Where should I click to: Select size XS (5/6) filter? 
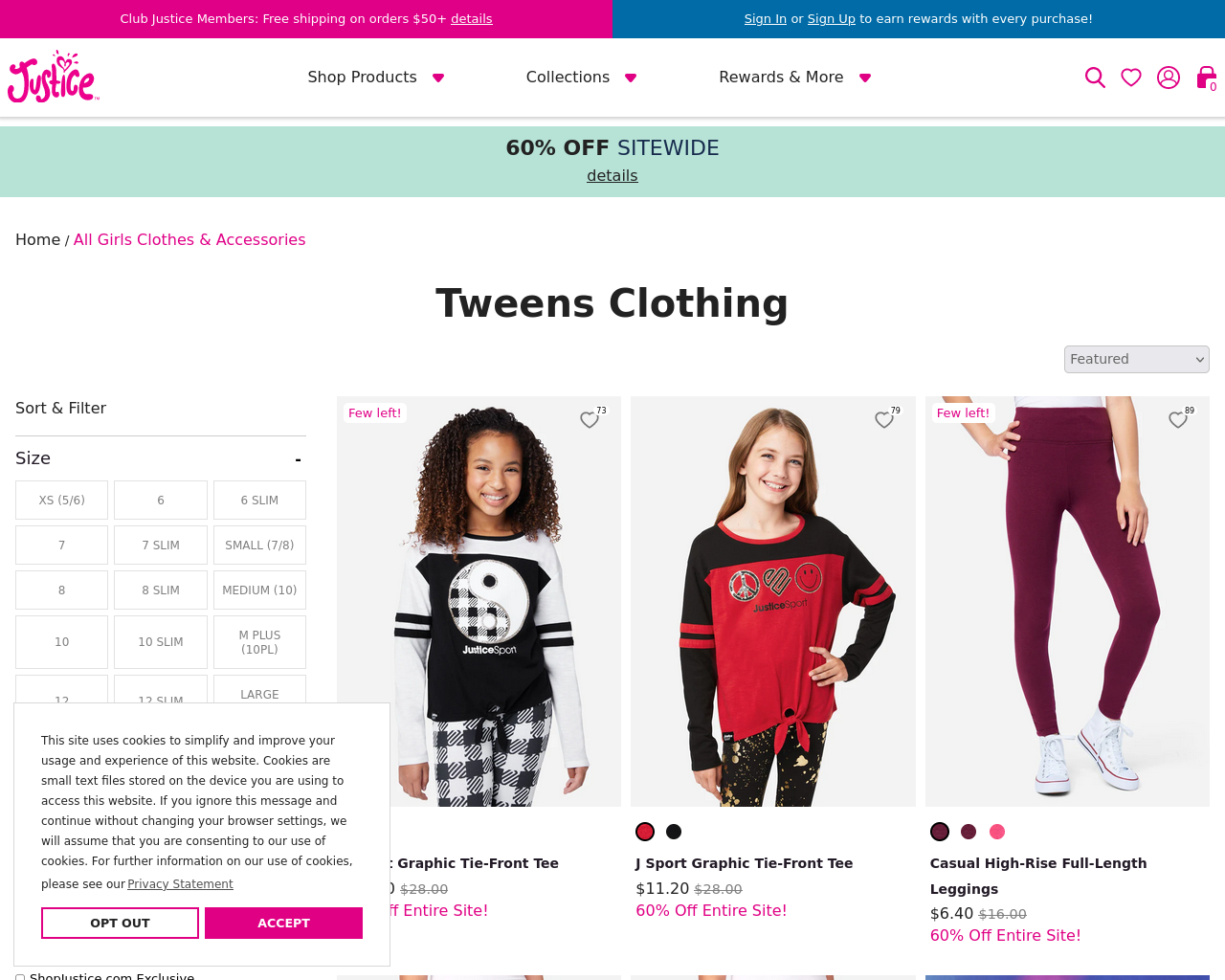pos(62,500)
